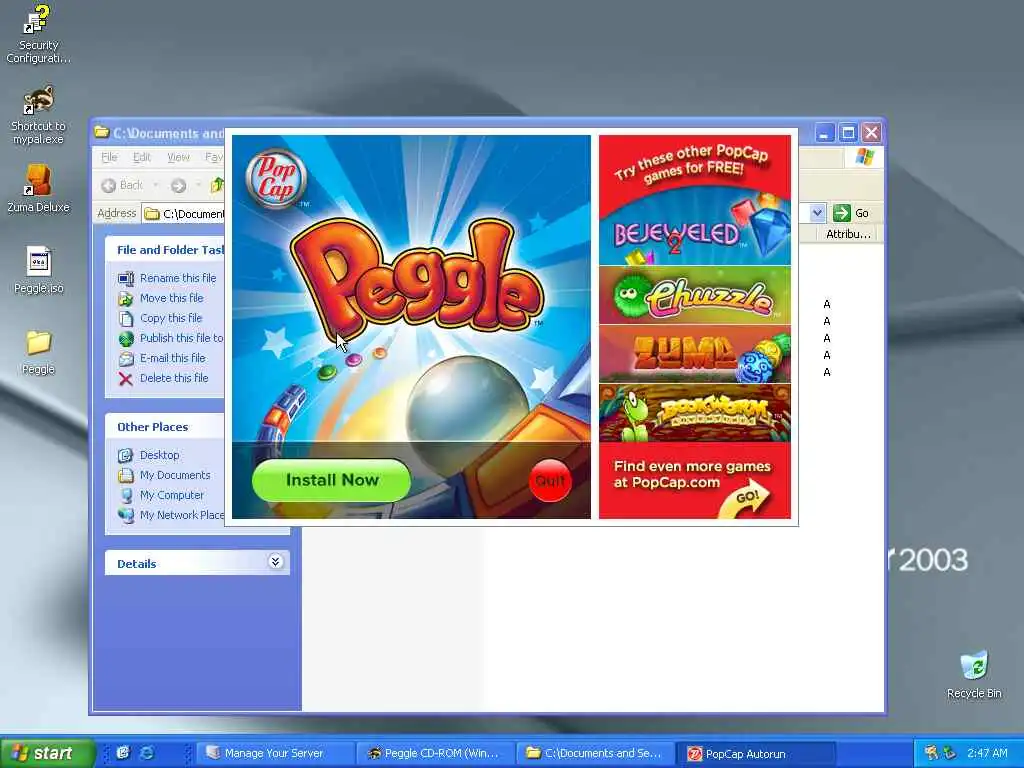The width and height of the screenshot is (1024, 768).
Task: Click the My Computer icon in Other Places
Action: (x=125, y=496)
